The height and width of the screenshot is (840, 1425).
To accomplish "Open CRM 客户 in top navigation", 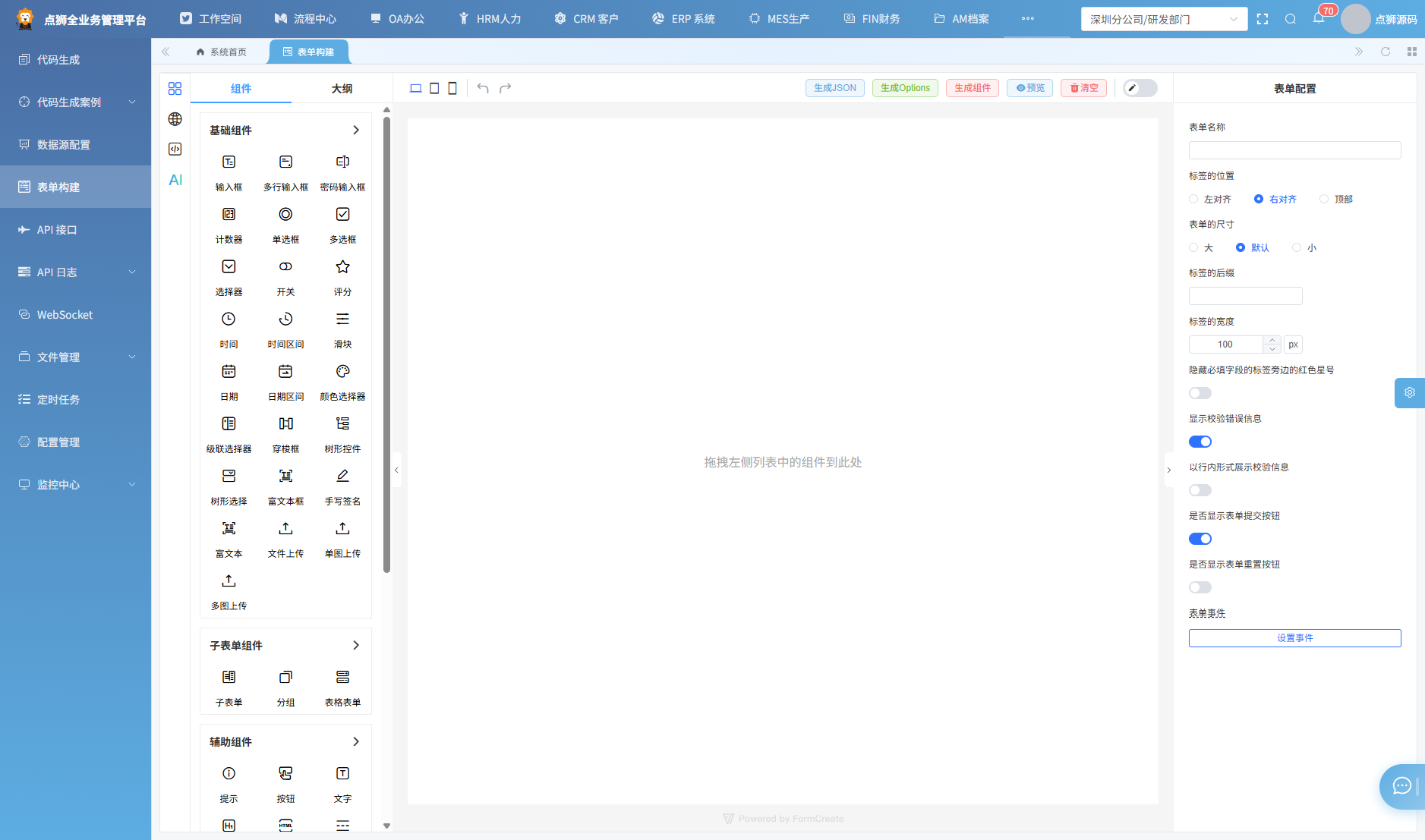I will click(x=586, y=19).
